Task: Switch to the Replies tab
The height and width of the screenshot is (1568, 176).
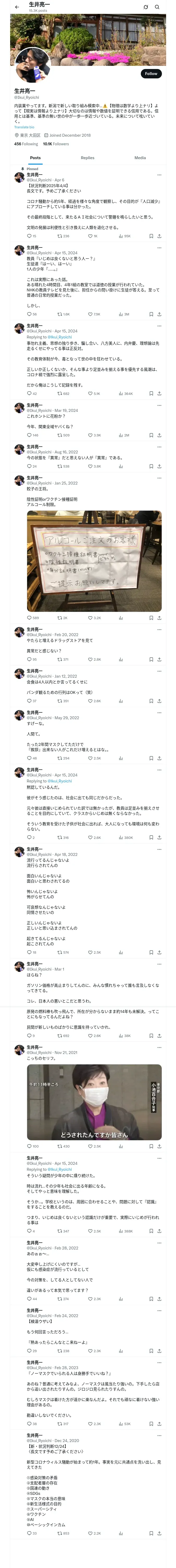Action: 87,158
